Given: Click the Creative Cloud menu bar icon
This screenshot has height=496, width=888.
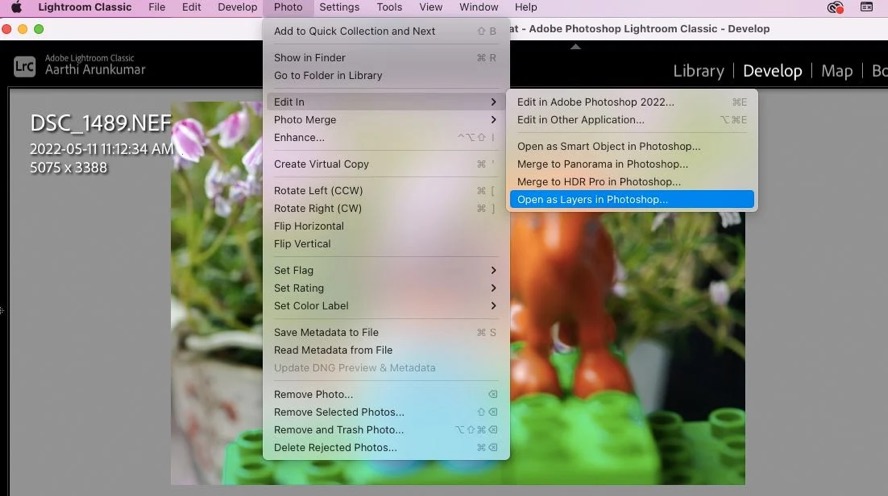Looking at the screenshot, I should pyautogui.click(x=835, y=7).
